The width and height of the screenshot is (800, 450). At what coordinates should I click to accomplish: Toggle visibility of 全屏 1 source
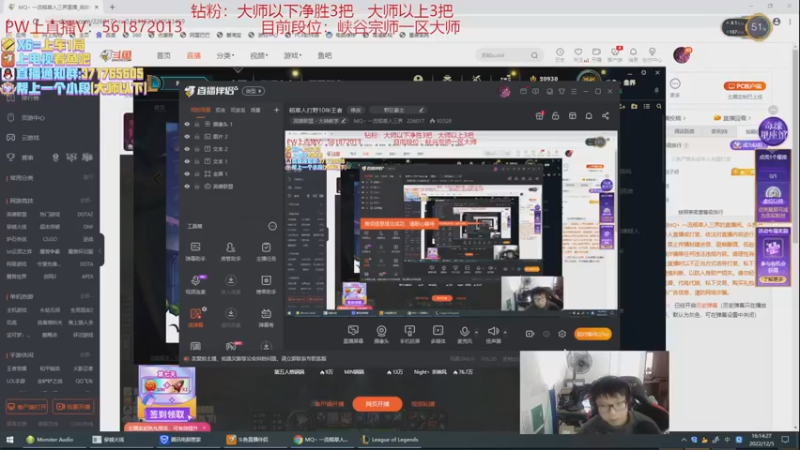[187, 174]
